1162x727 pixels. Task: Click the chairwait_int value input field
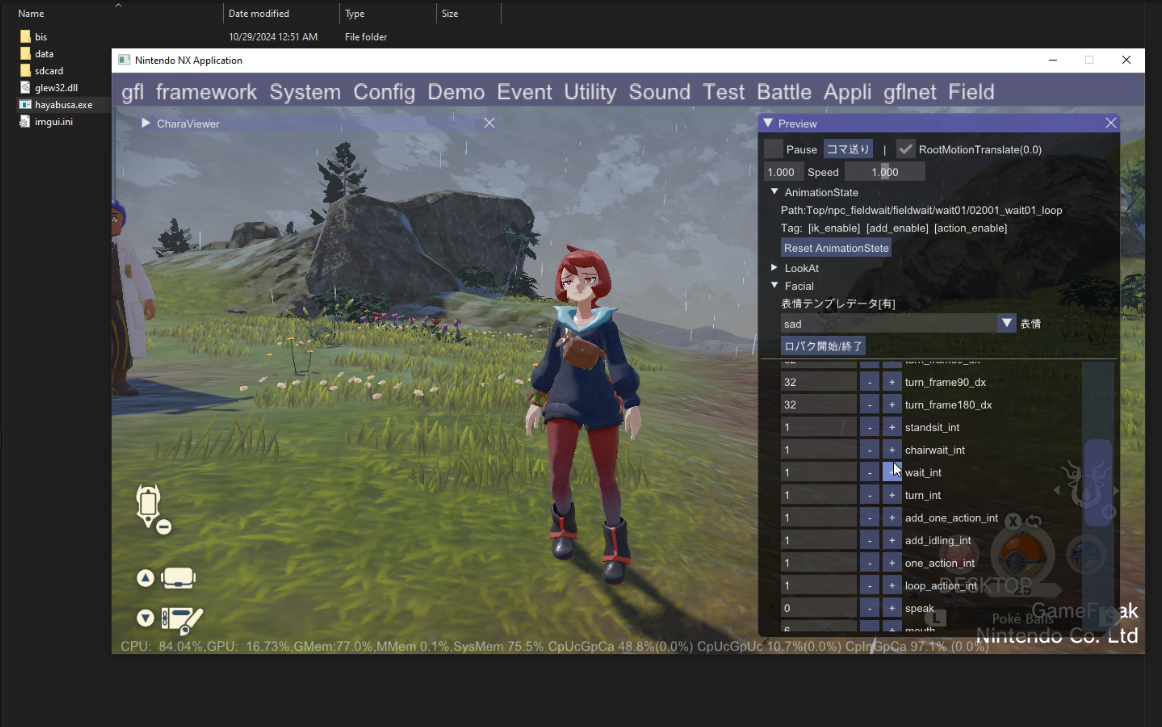[818, 450]
